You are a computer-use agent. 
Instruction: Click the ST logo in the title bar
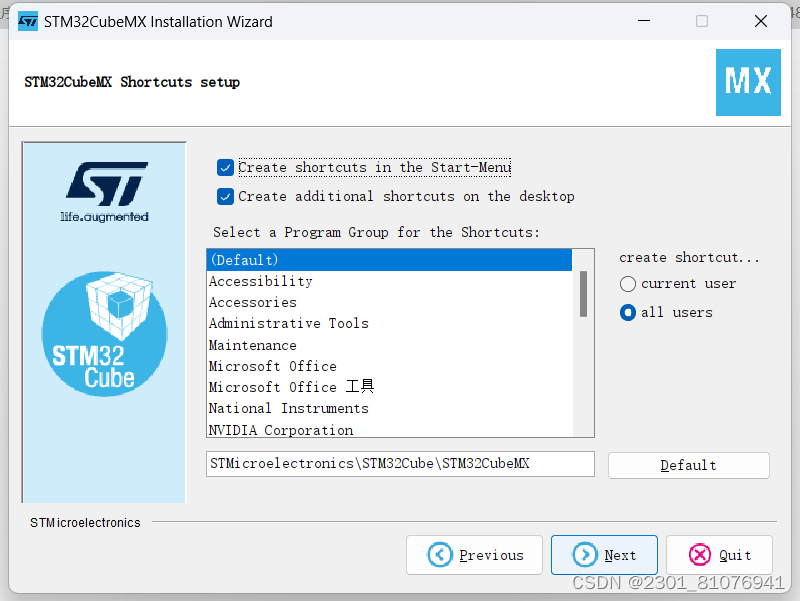[x=28, y=21]
